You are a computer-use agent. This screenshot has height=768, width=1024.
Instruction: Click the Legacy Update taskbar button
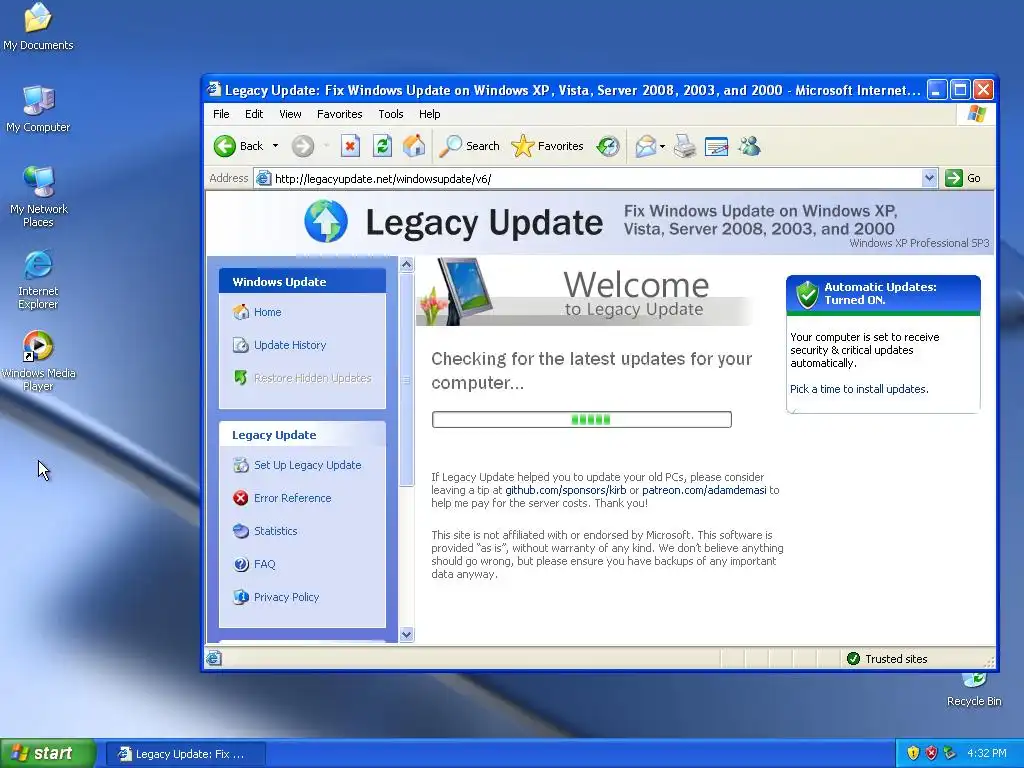(185, 754)
